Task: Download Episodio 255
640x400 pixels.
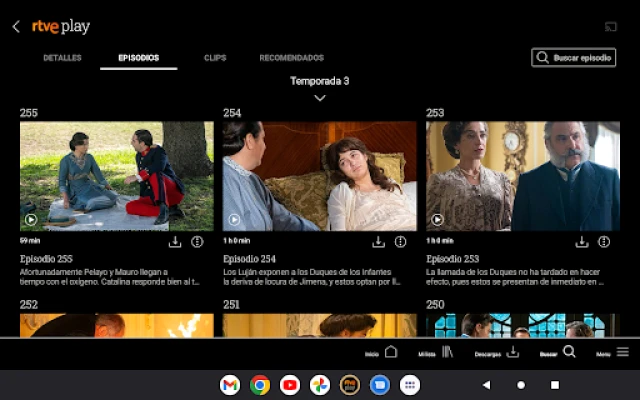Action: pyautogui.click(x=175, y=242)
